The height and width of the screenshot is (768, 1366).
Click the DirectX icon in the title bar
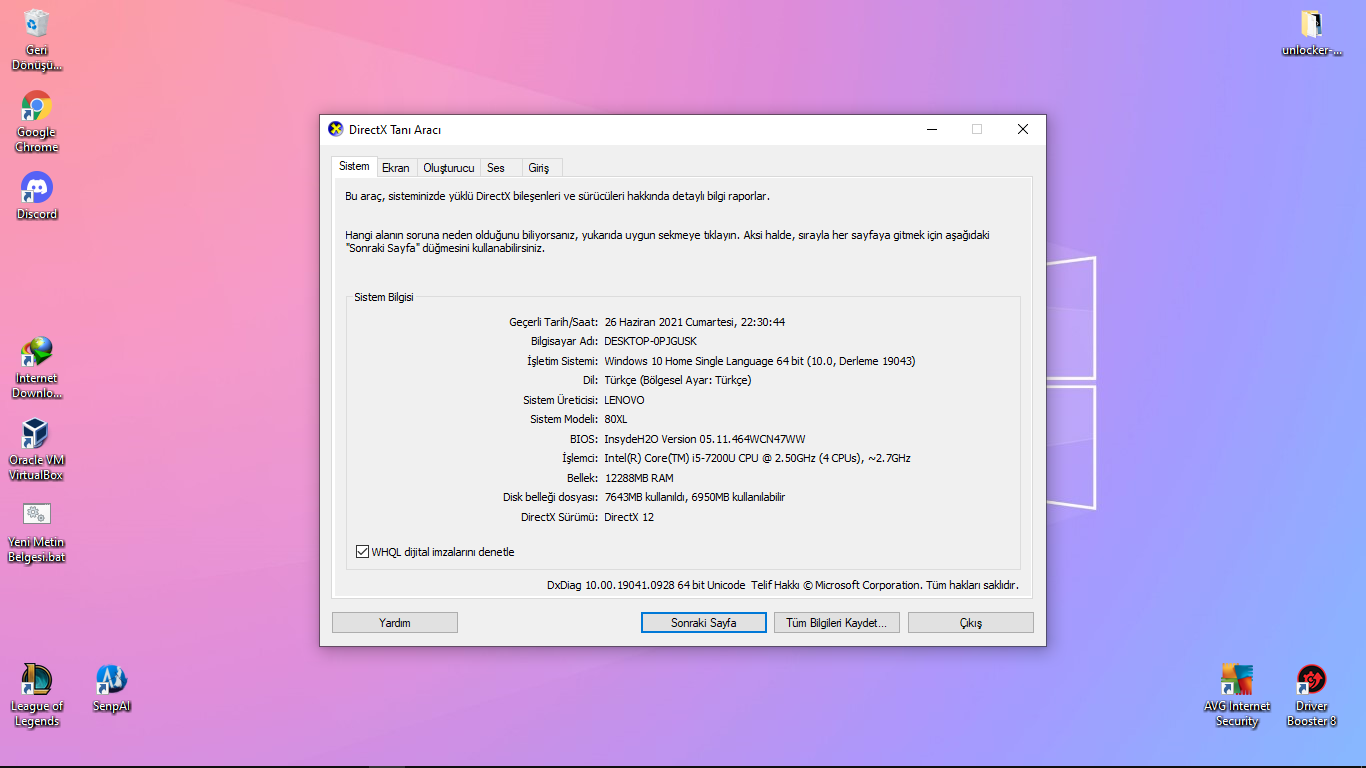336,129
